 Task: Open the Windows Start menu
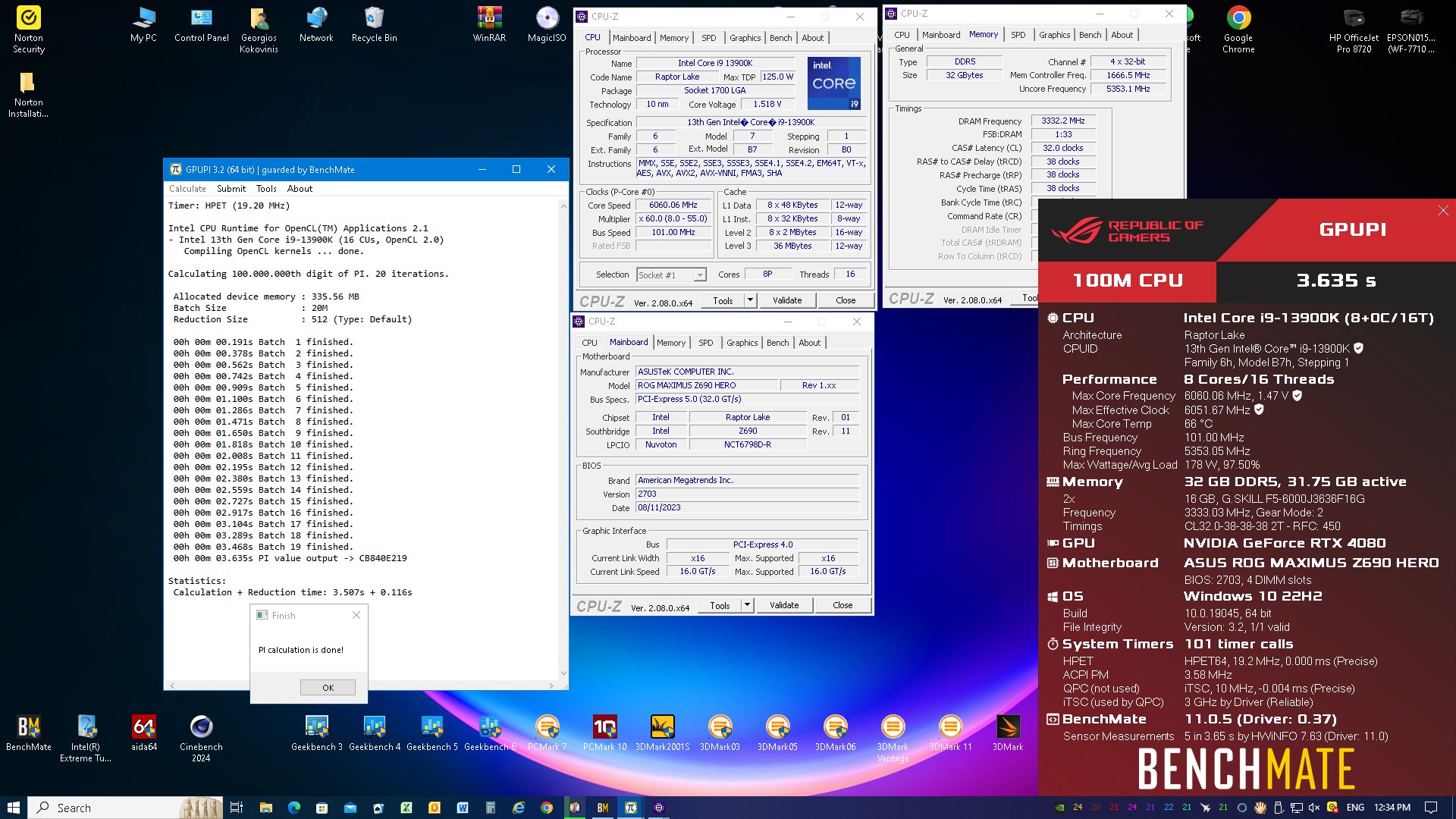click(x=13, y=808)
